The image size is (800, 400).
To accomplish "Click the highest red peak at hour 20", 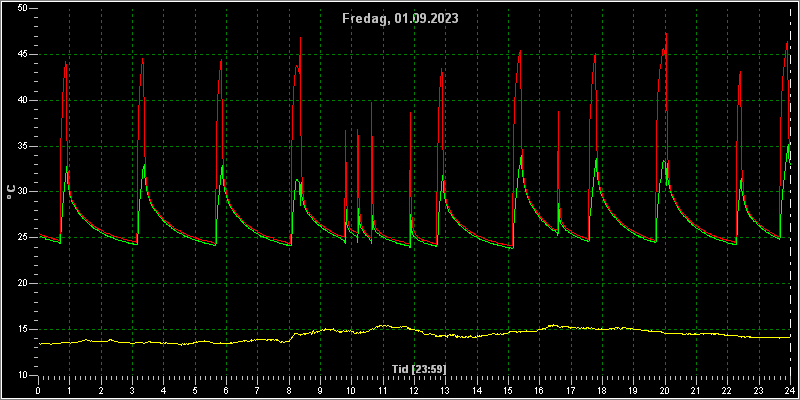I will pyautogui.click(x=666, y=35).
